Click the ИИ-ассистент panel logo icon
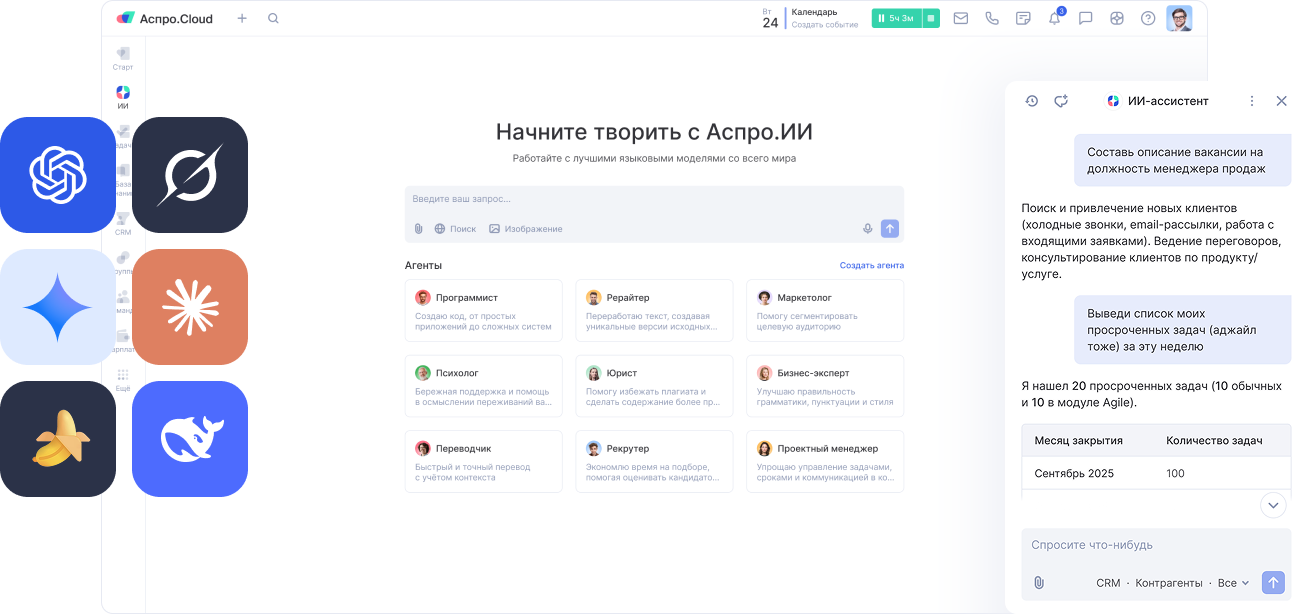1308x614 pixels. pos(1113,101)
